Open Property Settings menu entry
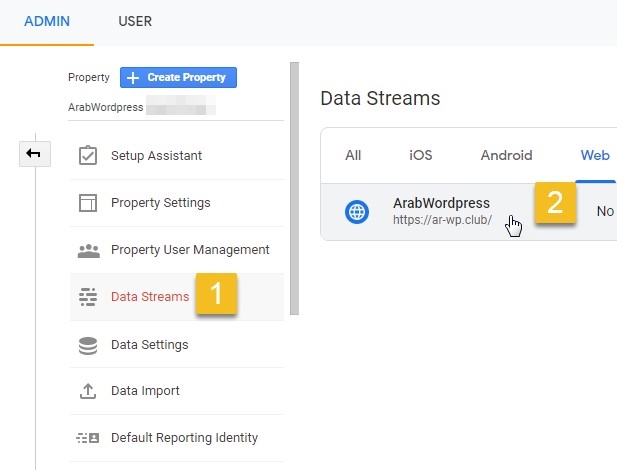Viewport: 617px width, 470px height. (160, 203)
